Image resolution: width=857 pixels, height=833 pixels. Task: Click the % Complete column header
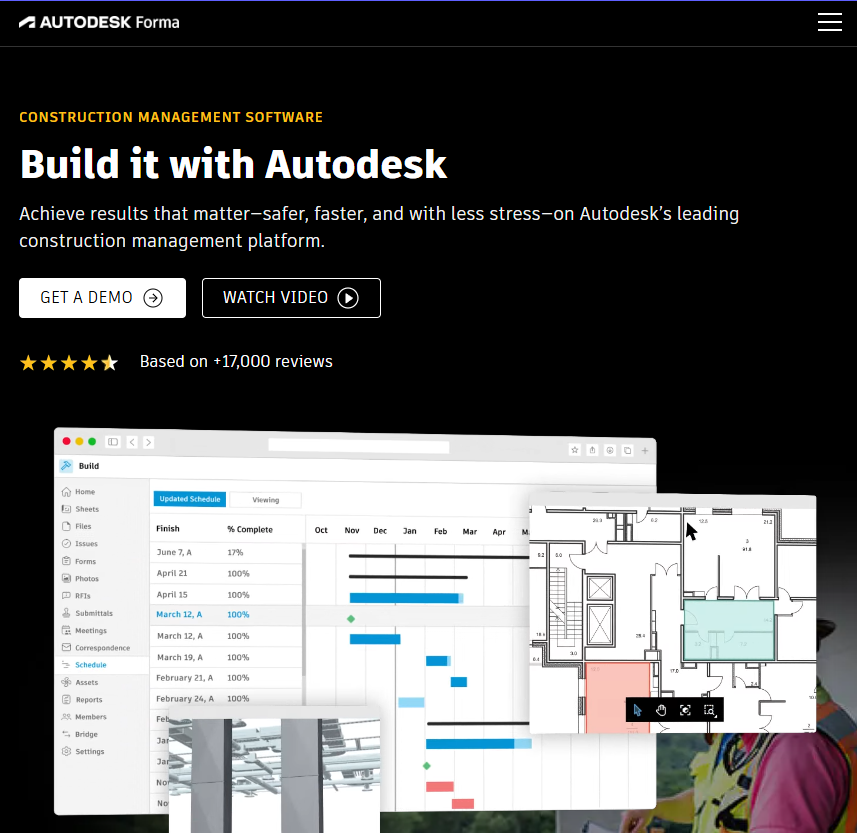click(x=250, y=529)
